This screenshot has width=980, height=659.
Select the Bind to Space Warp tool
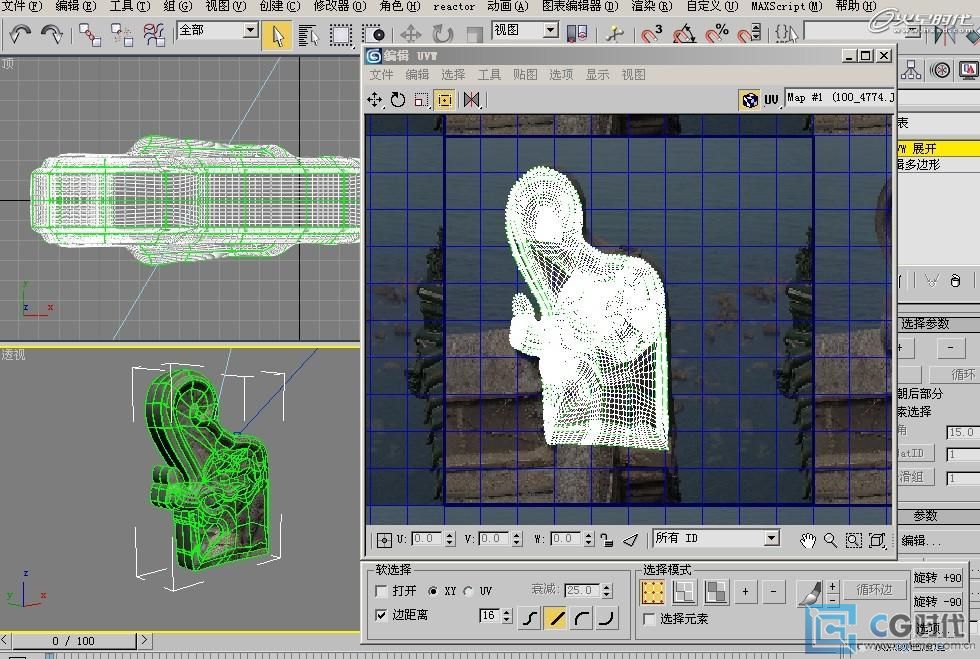coord(154,34)
